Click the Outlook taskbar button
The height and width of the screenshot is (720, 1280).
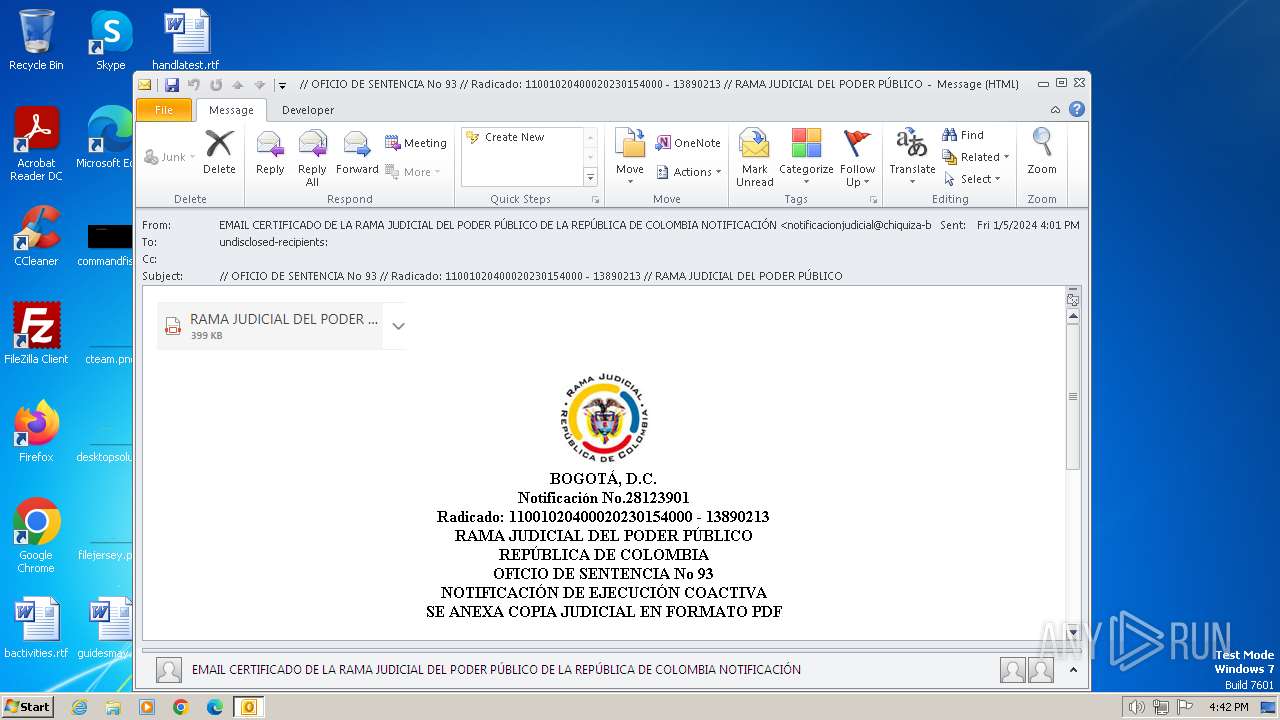249,707
